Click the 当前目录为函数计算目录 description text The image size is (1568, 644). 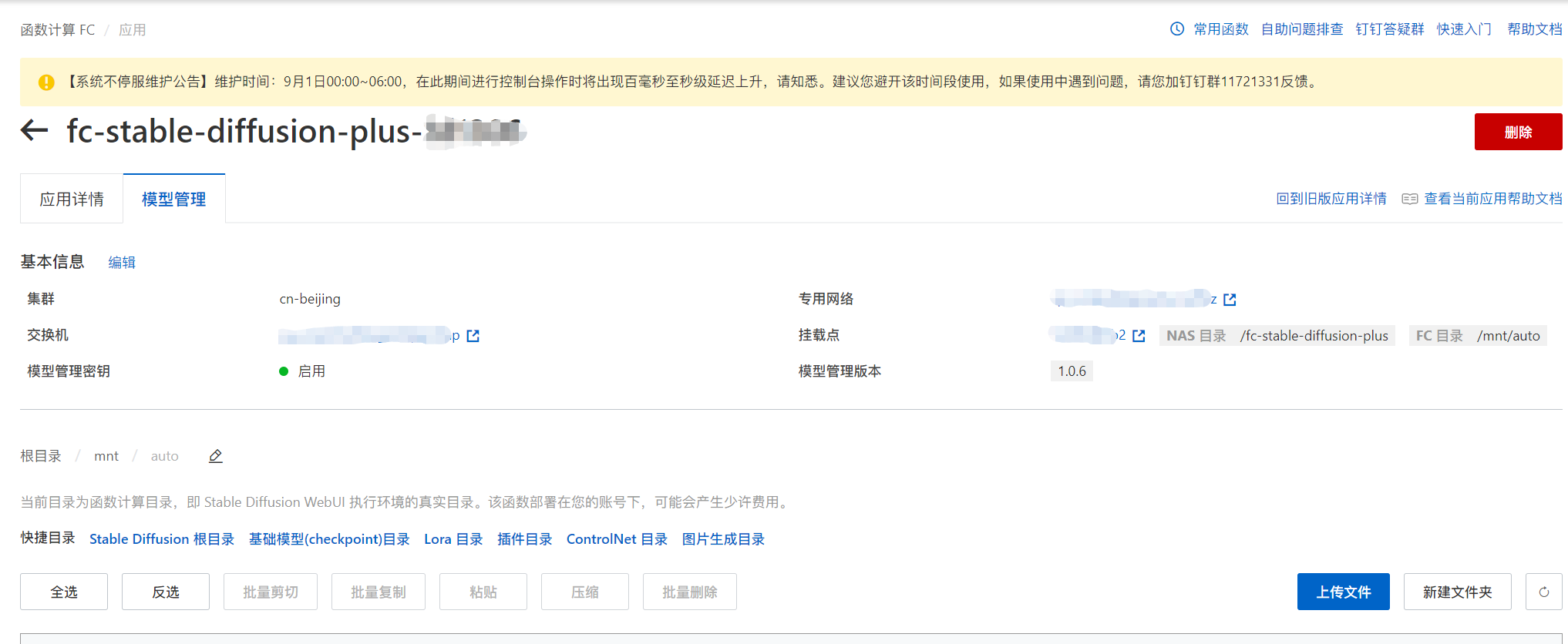pos(405,502)
